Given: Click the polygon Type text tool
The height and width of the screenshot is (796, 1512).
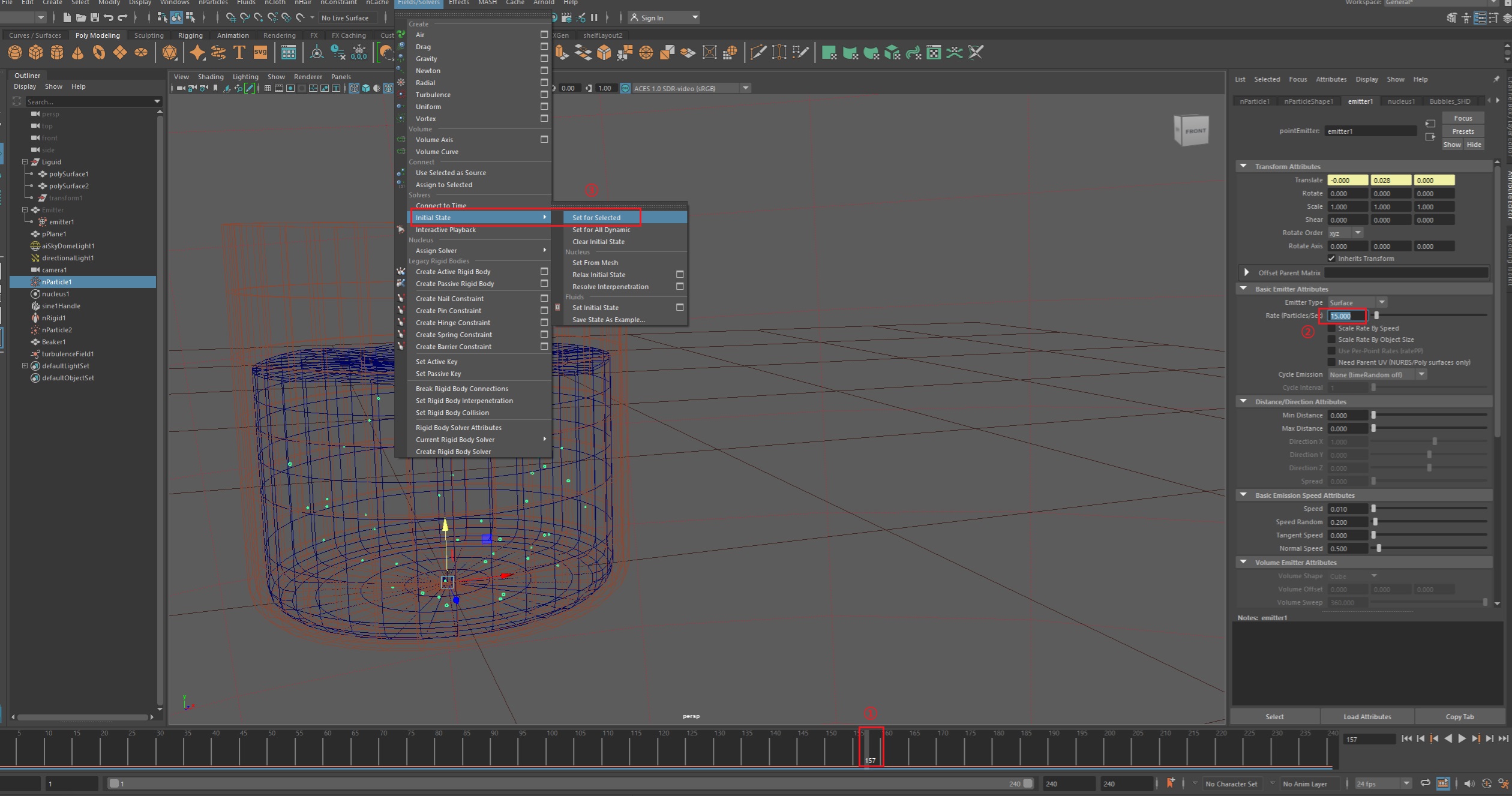Looking at the screenshot, I should [x=239, y=53].
